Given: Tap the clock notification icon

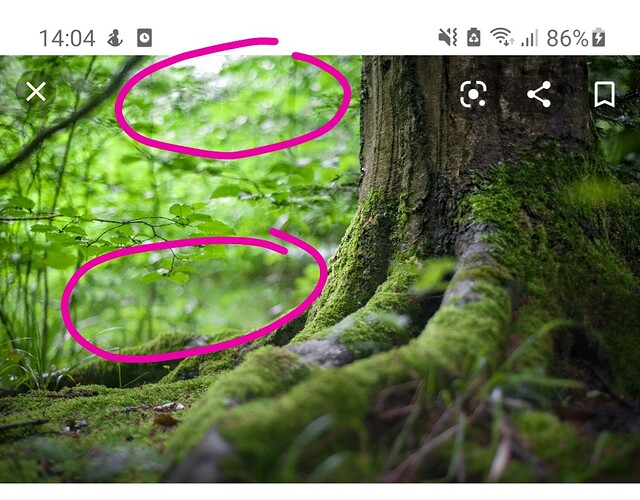Looking at the screenshot, I should tap(144, 38).
